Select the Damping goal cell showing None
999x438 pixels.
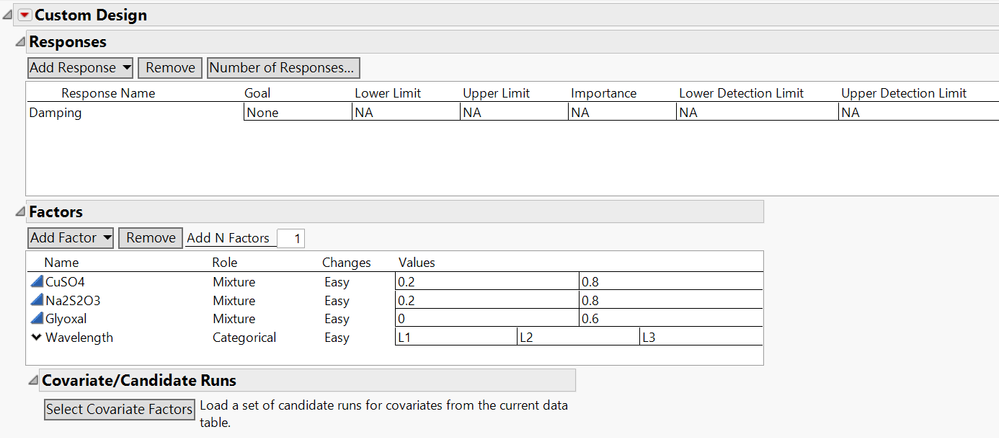(x=296, y=113)
